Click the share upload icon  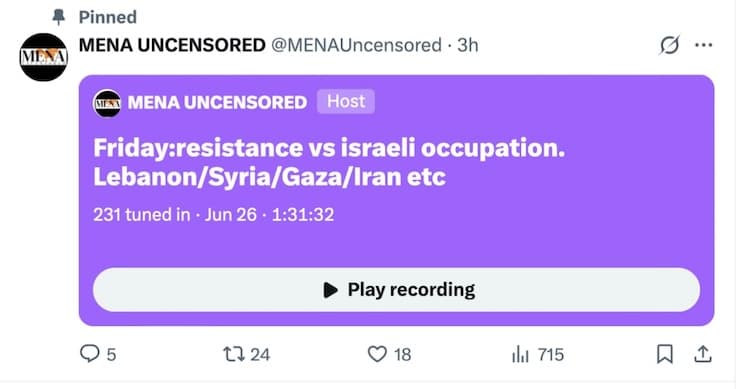point(703,354)
